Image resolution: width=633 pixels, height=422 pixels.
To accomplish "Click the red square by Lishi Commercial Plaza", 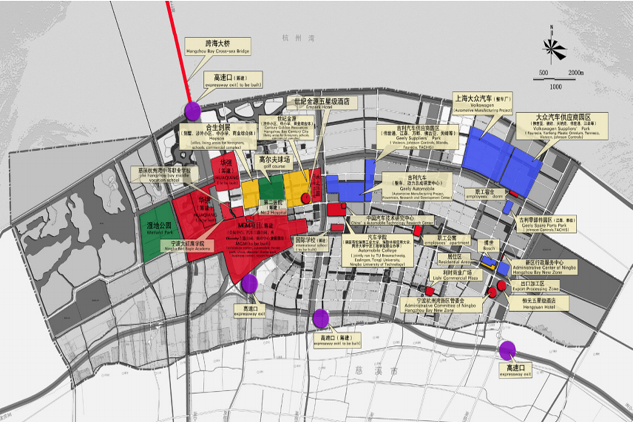I will click(x=430, y=291).
